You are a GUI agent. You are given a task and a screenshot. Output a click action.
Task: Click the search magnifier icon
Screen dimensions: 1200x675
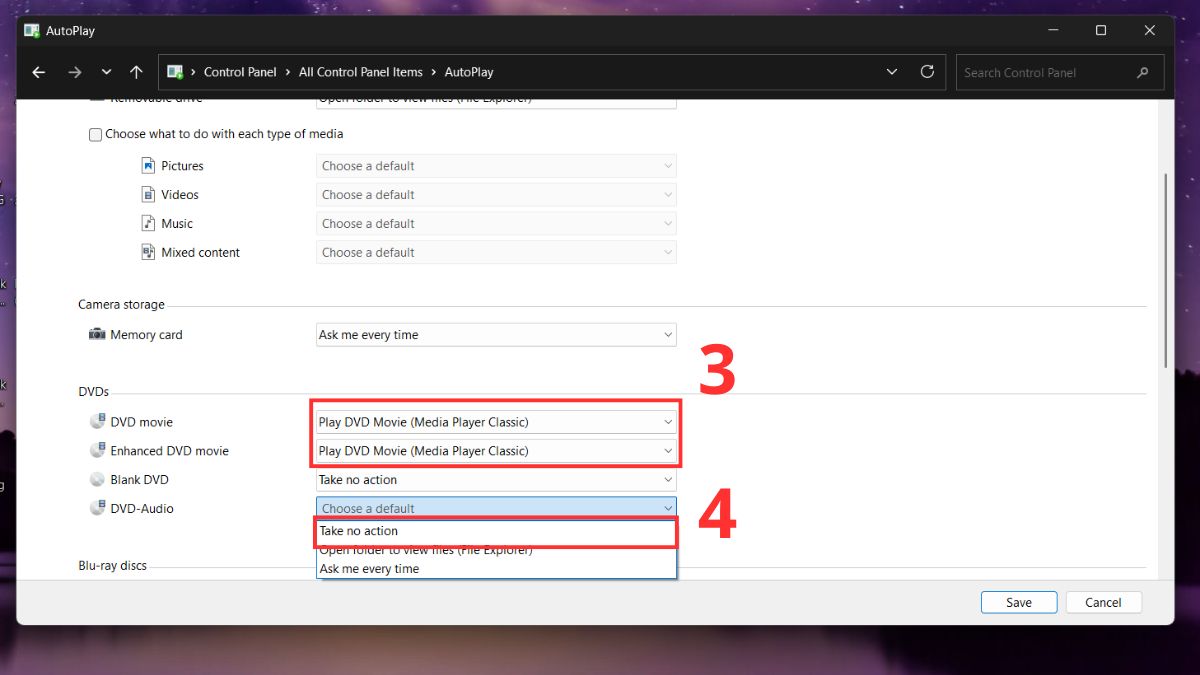(x=1143, y=72)
